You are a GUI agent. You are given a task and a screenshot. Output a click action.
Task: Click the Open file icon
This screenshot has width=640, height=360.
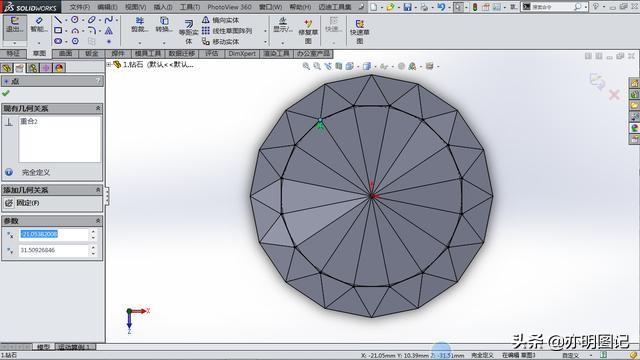390,7
